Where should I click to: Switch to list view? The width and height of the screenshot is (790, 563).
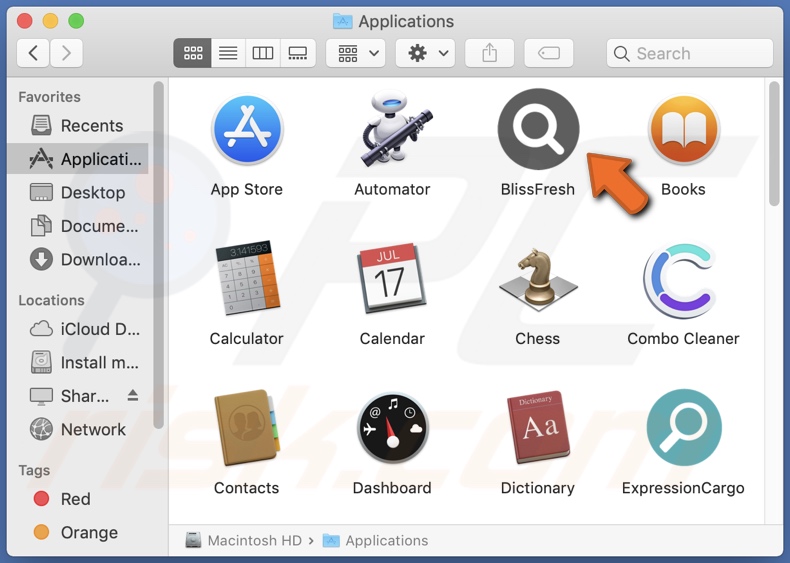(x=228, y=53)
